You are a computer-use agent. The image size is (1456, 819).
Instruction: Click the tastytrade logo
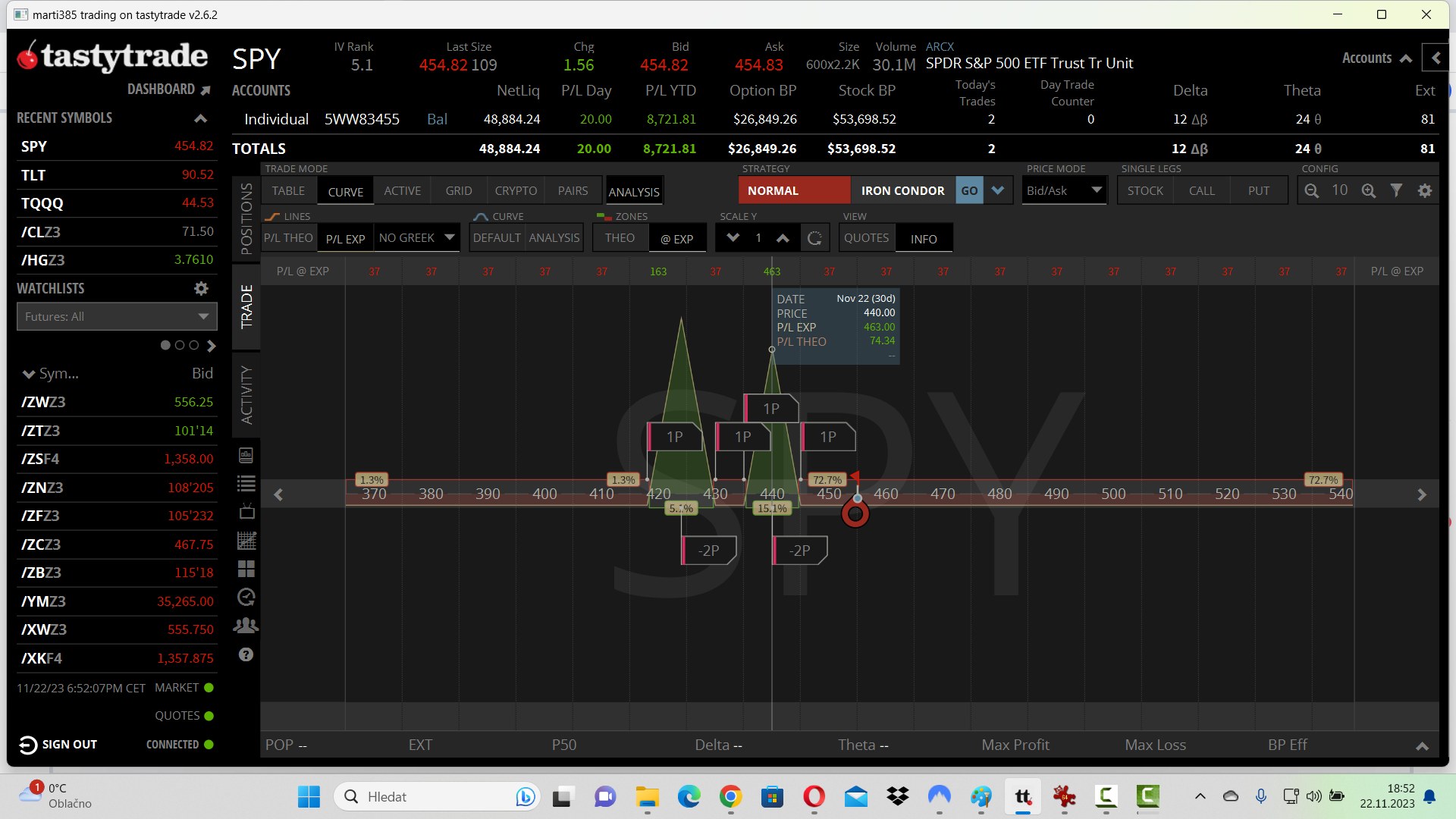click(x=112, y=56)
